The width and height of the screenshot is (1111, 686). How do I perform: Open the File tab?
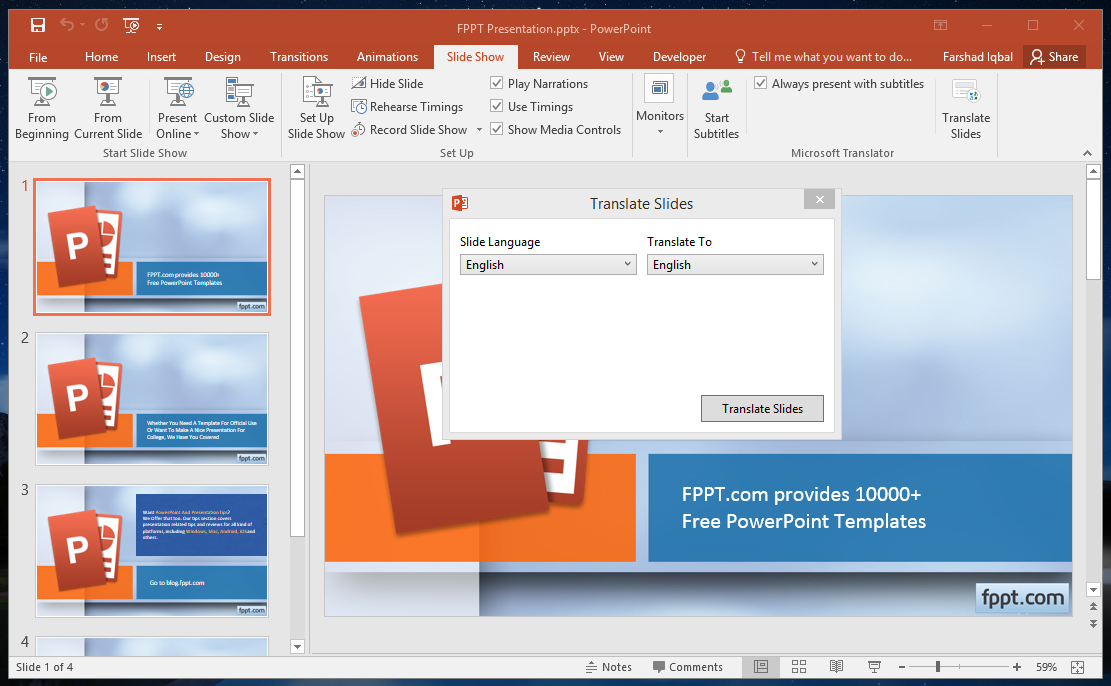click(x=38, y=57)
